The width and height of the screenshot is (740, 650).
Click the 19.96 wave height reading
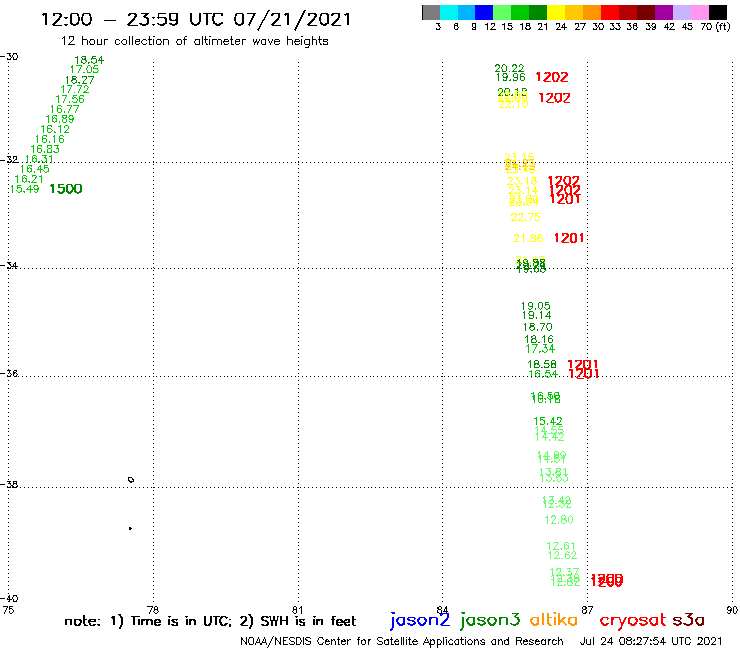pyautogui.click(x=510, y=77)
